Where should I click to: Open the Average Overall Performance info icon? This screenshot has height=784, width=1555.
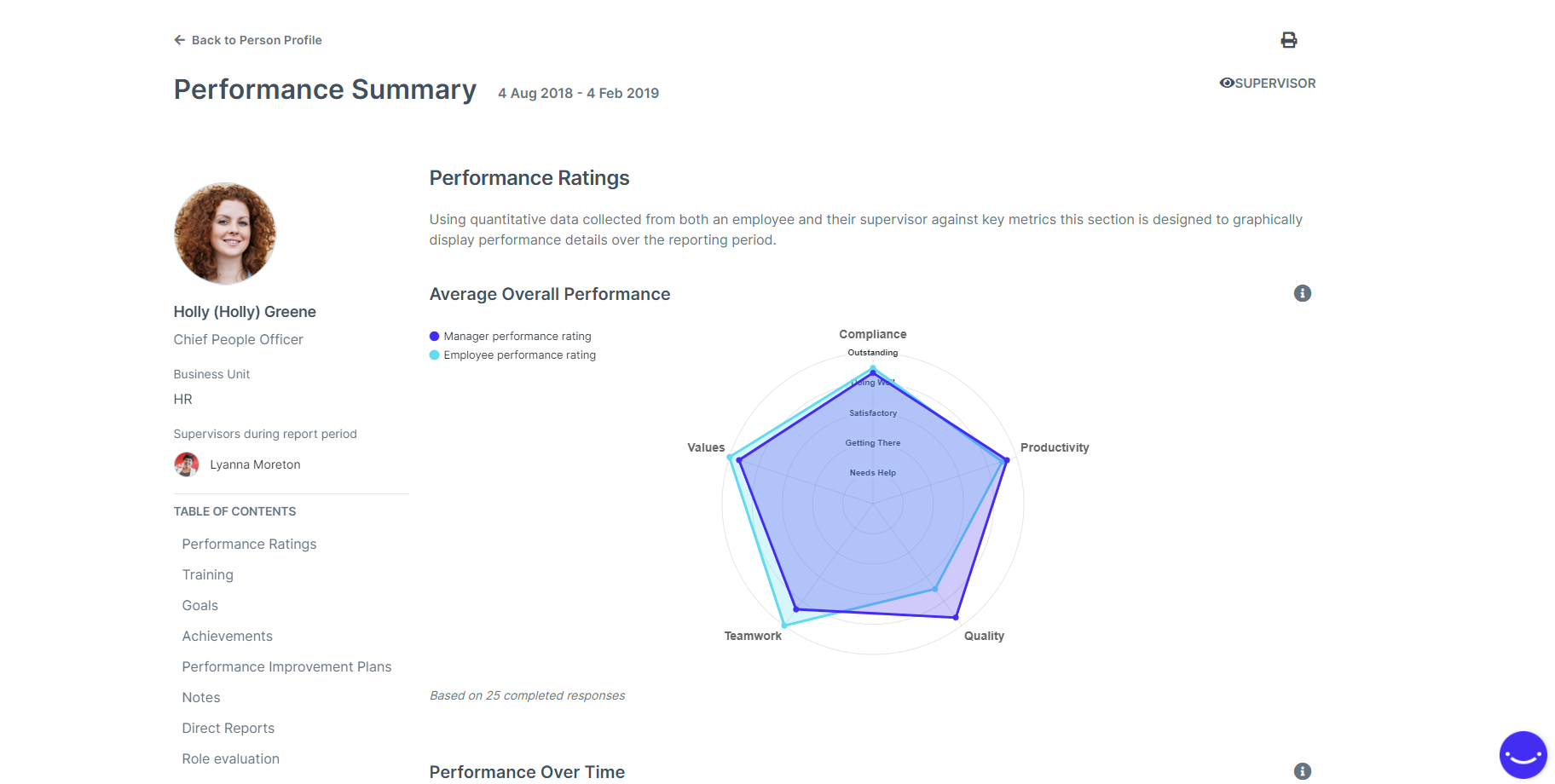tap(1302, 293)
